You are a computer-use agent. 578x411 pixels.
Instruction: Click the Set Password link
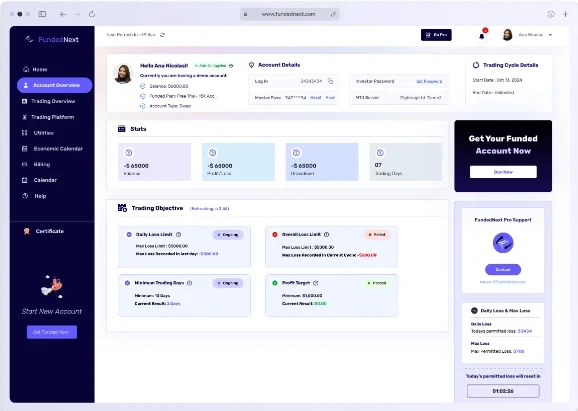[x=429, y=81]
